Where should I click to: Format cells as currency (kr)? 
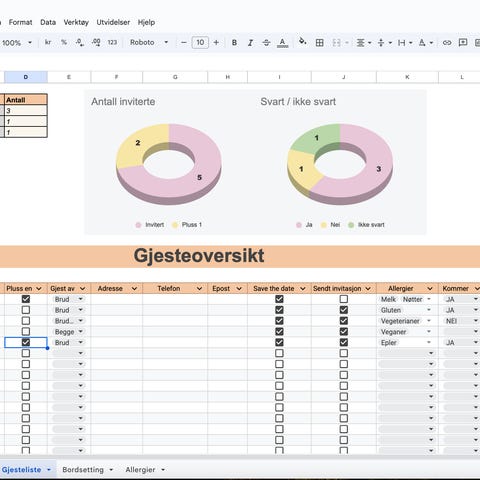tap(48, 42)
